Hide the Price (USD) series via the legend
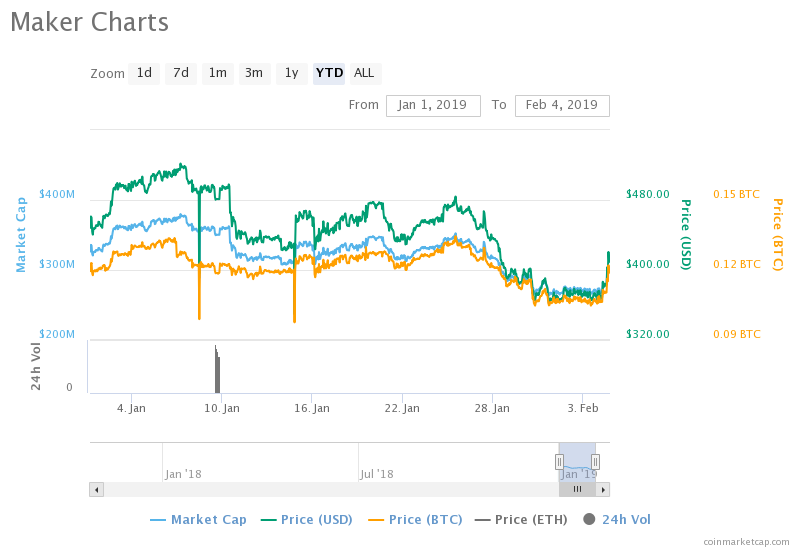The image size is (800, 550). pos(306,519)
